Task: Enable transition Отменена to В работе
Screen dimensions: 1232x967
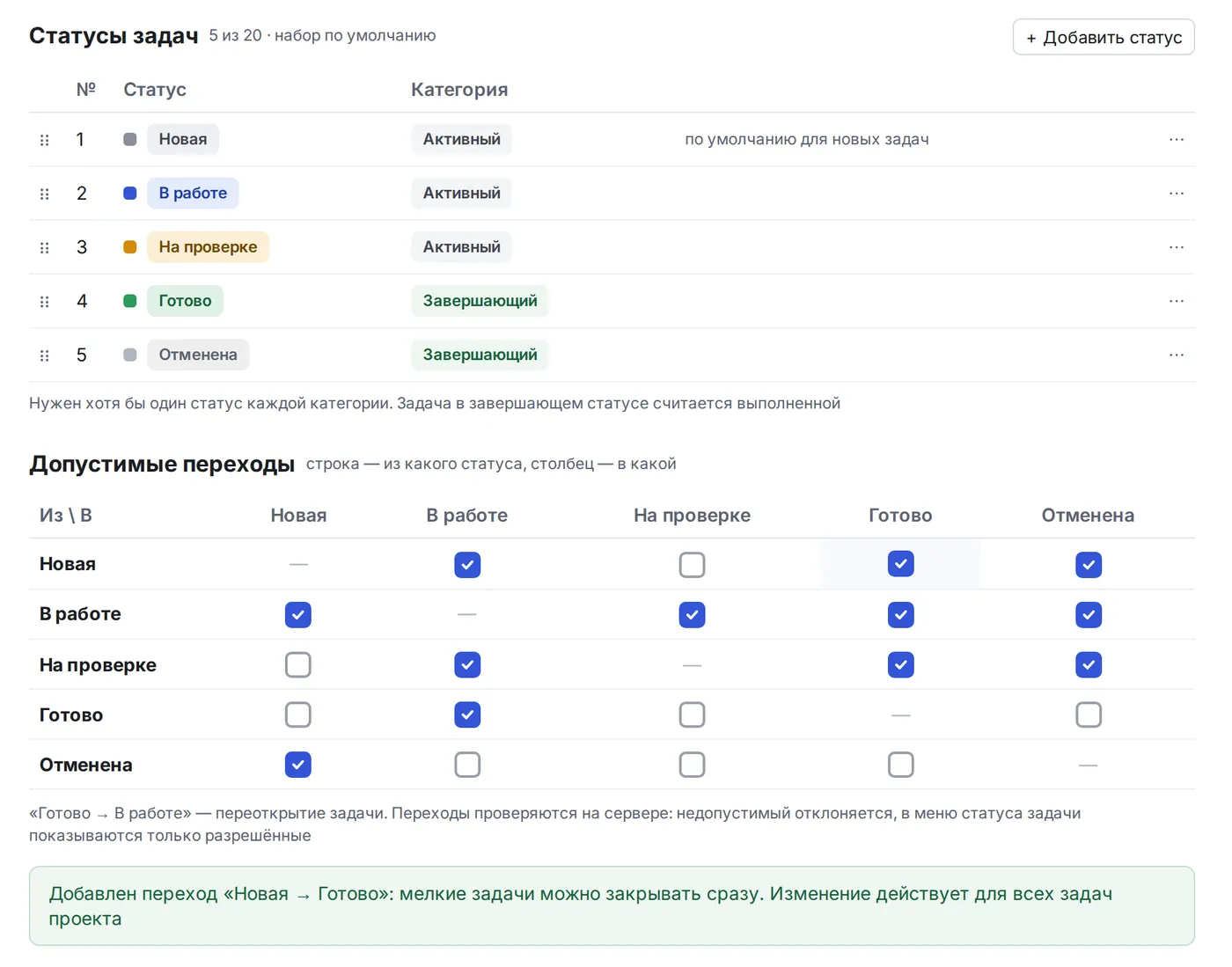Action: [467, 765]
